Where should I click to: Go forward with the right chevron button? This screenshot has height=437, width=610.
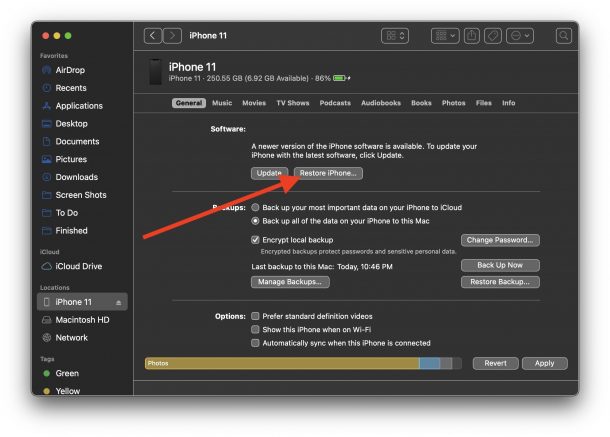[172, 36]
